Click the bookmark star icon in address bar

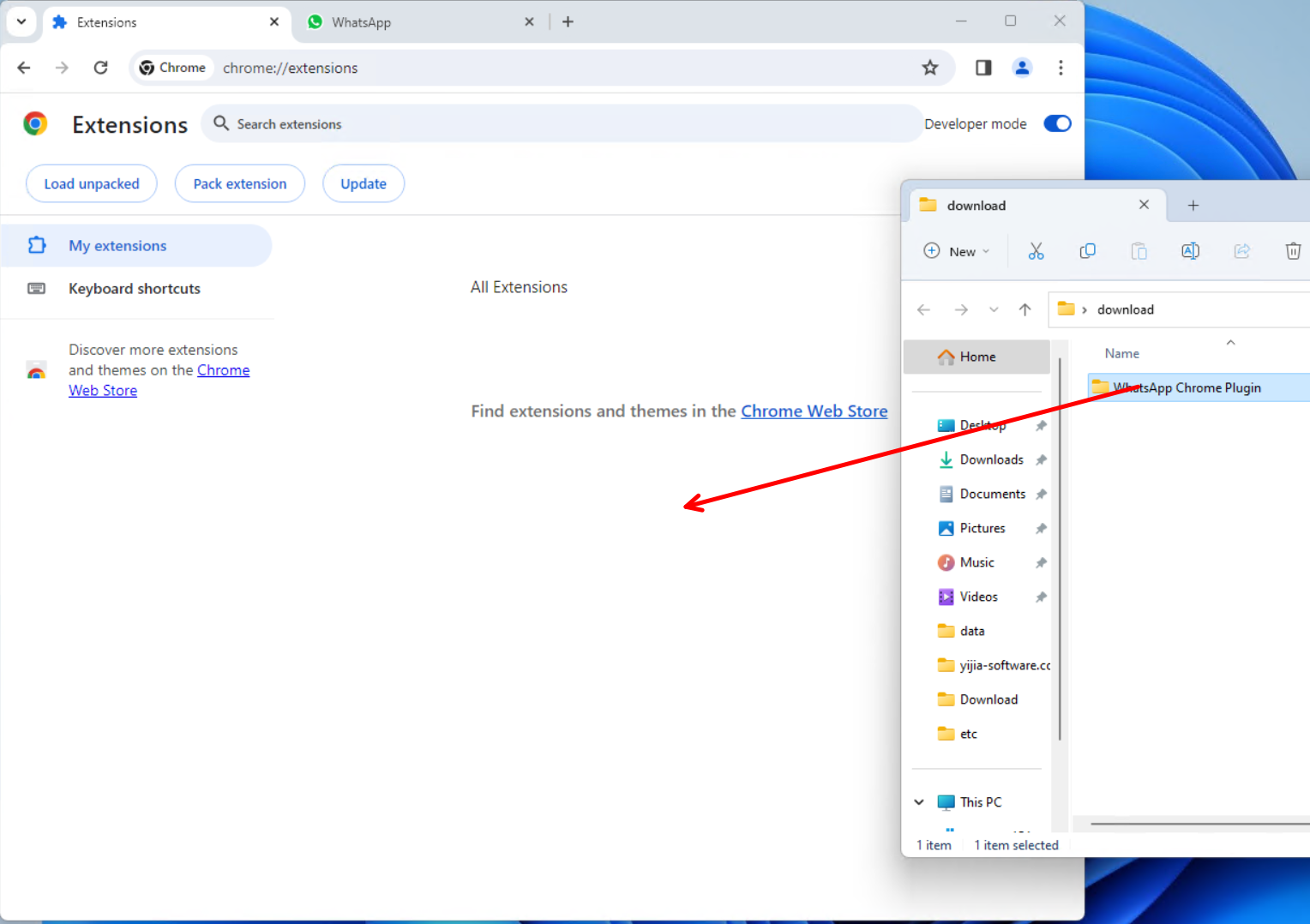pyautogui.click(x=929, y=68)
